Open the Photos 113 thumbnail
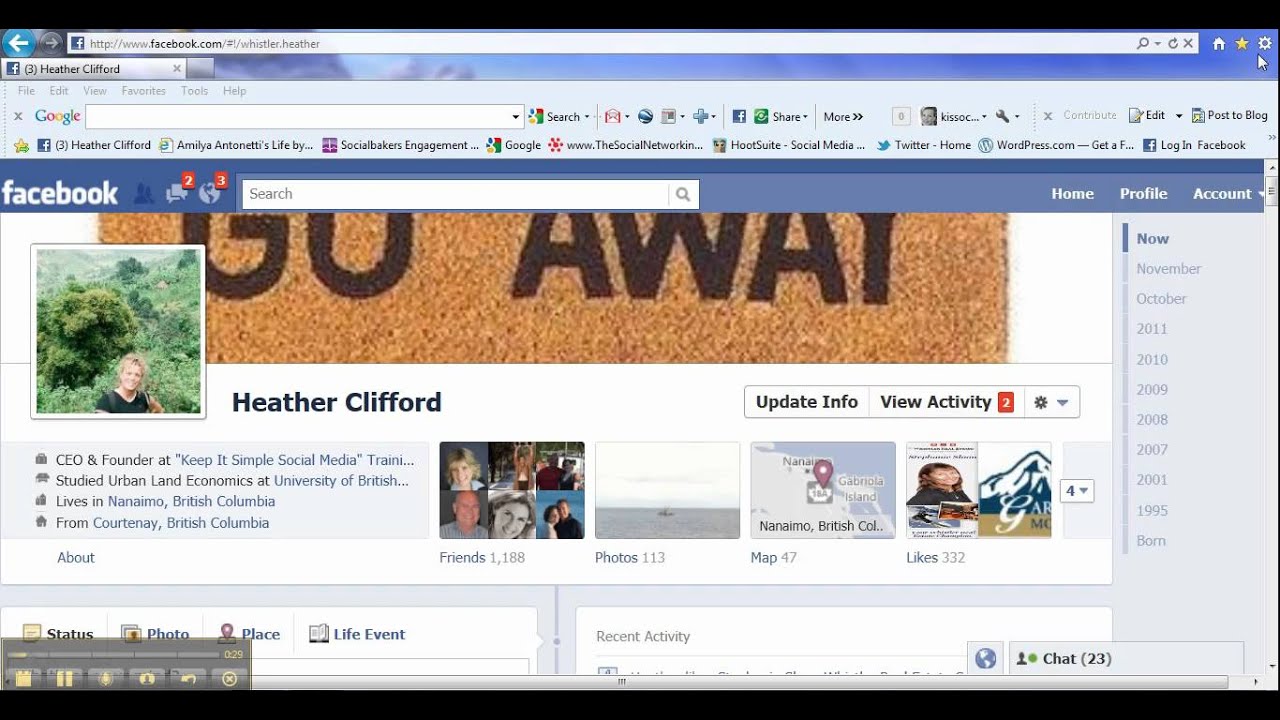The height and width of the screenshot is (720, 1280). pos(667,490)
